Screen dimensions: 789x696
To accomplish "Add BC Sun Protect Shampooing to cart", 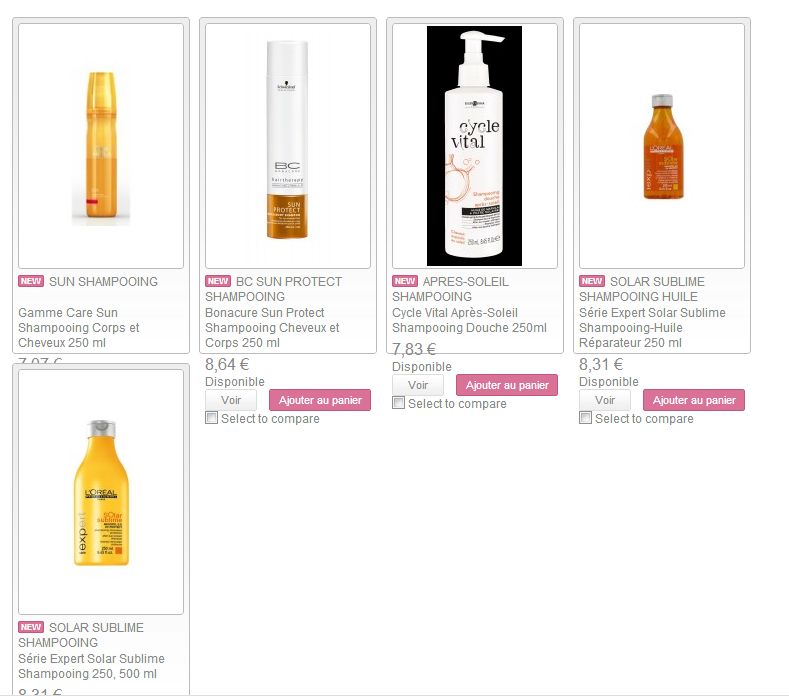I will (320, 400).
